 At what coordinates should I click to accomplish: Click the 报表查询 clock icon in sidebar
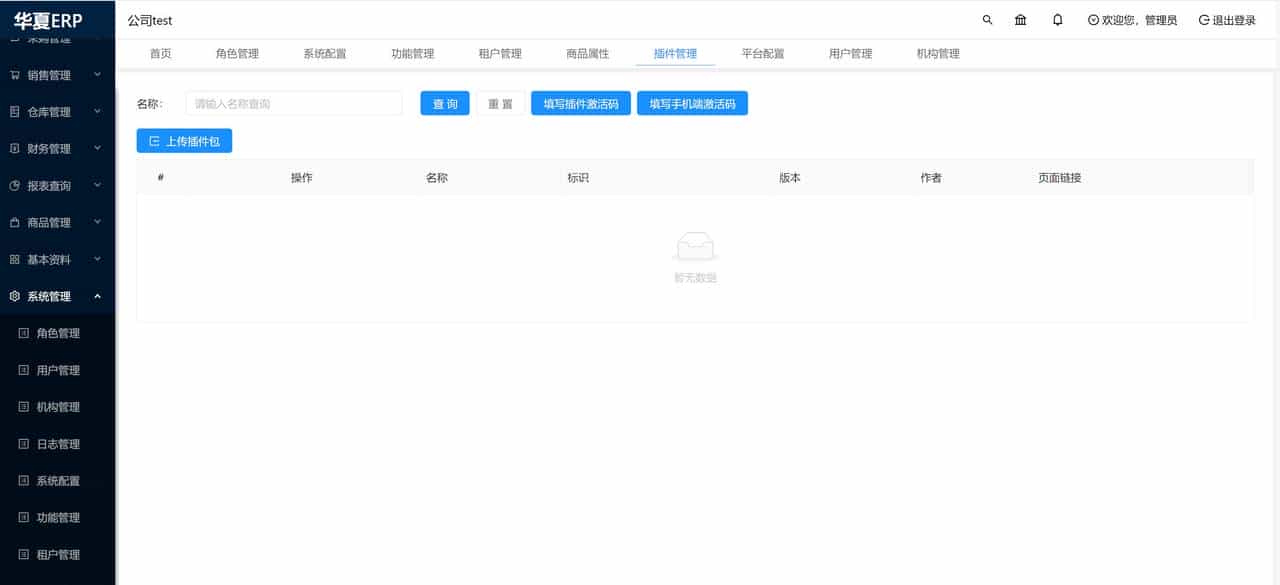[14, 185]
